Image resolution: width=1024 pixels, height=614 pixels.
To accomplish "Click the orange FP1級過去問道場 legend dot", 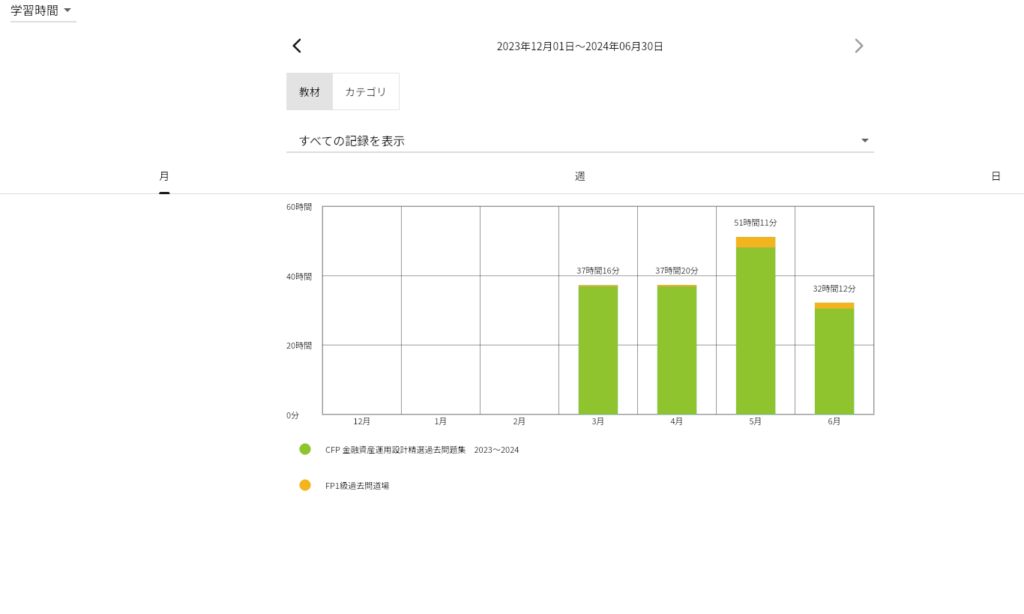I will (305, 485).
